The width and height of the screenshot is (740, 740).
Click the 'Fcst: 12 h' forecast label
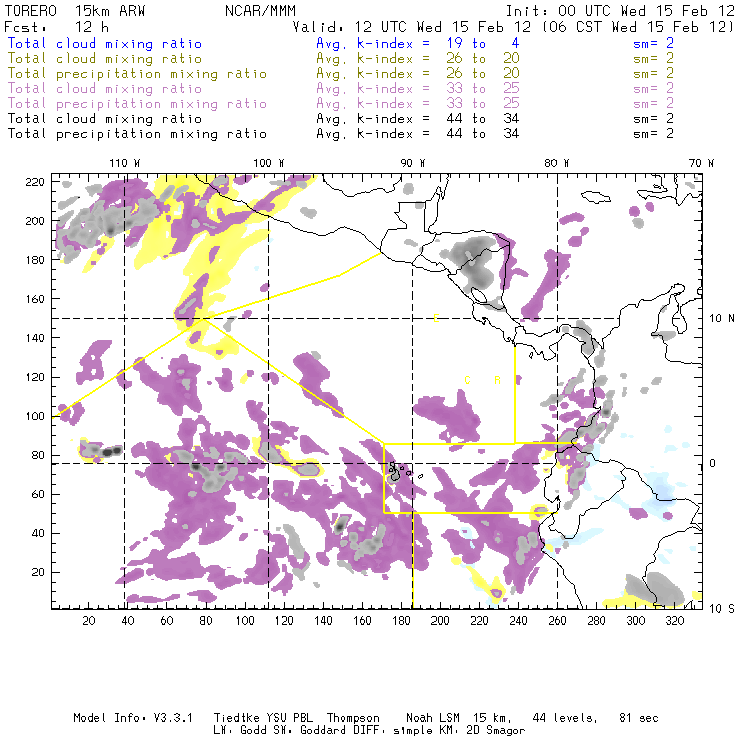click(x=57, y=27)
